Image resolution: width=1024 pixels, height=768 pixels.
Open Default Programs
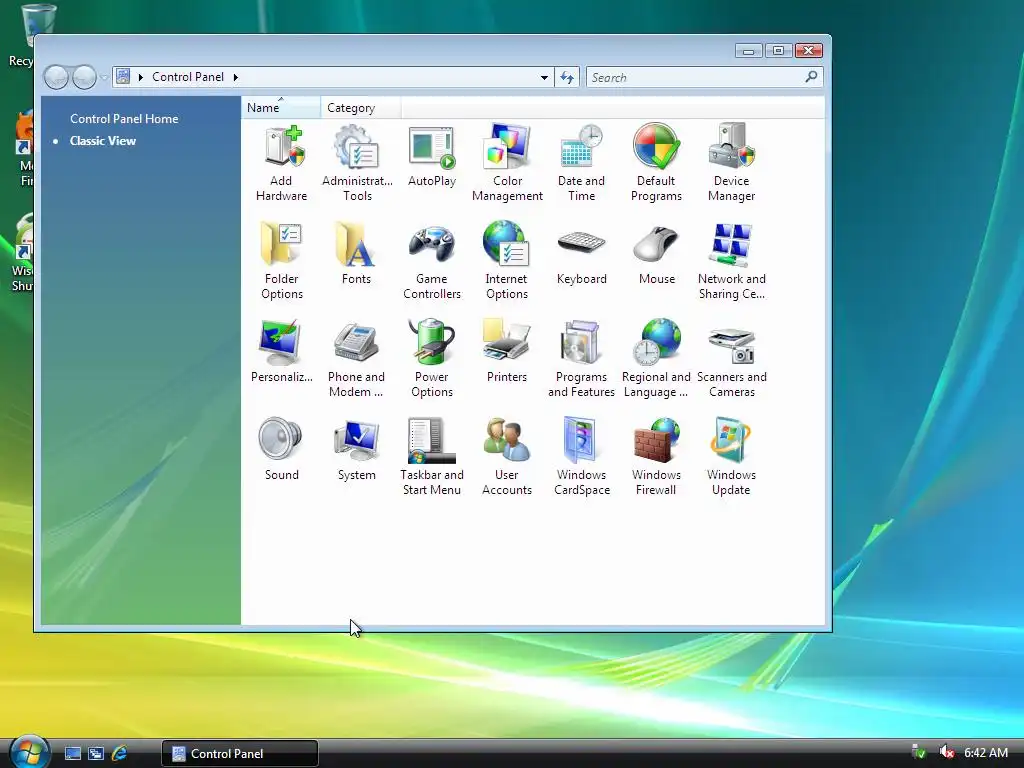(656, 163)
